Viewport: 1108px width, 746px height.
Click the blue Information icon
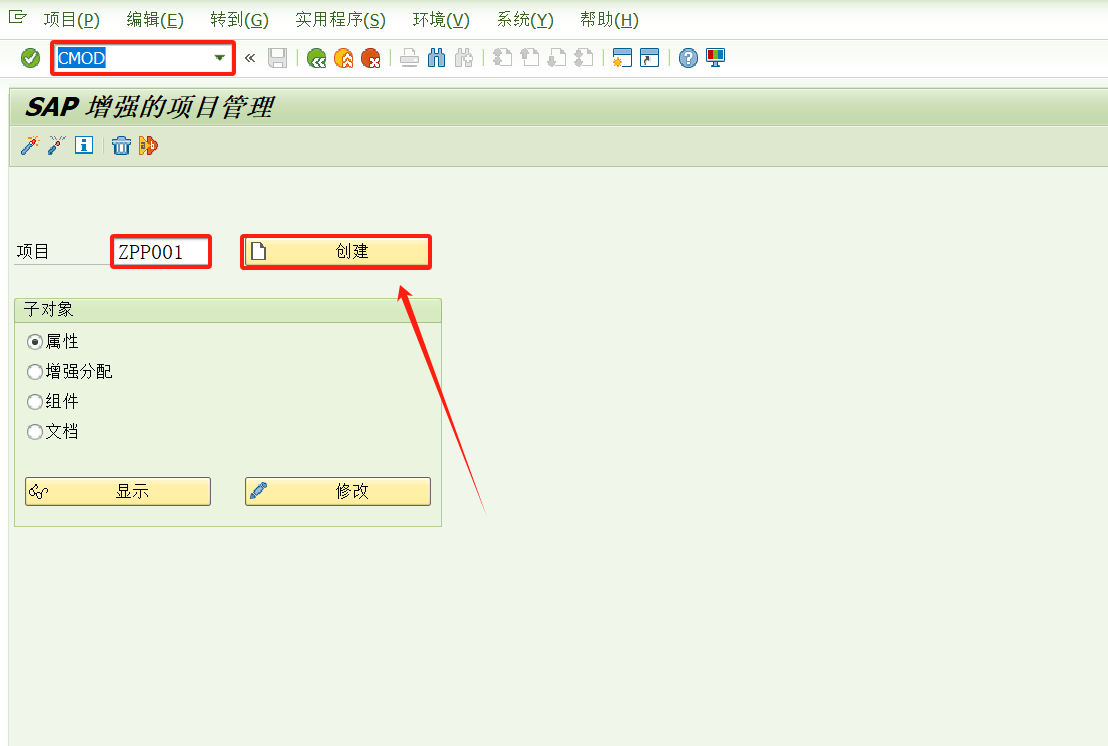pyautogui.click(x=84, y=146)
